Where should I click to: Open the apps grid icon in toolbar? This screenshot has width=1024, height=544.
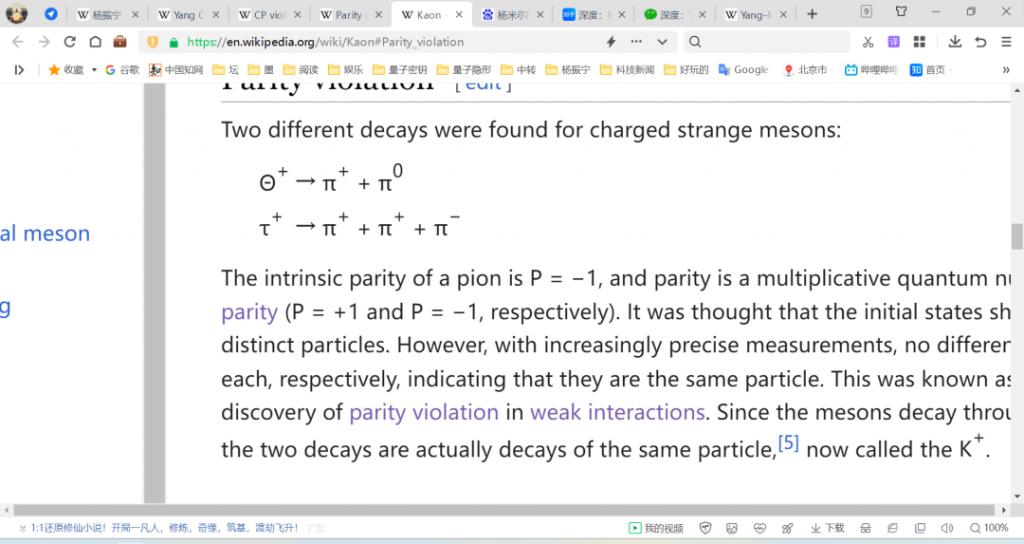[x=919, y=42]
